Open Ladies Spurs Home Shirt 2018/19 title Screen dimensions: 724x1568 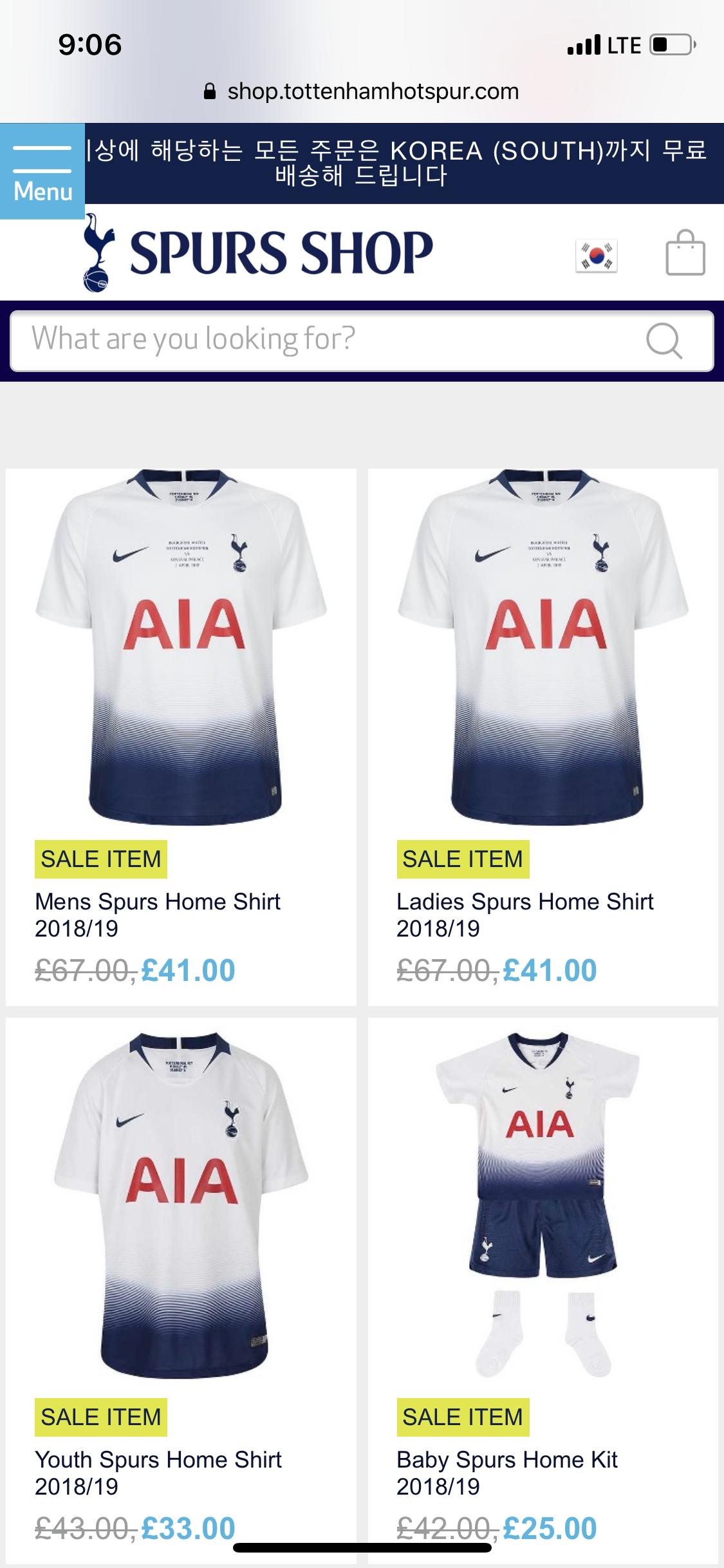tap(525, 915)
